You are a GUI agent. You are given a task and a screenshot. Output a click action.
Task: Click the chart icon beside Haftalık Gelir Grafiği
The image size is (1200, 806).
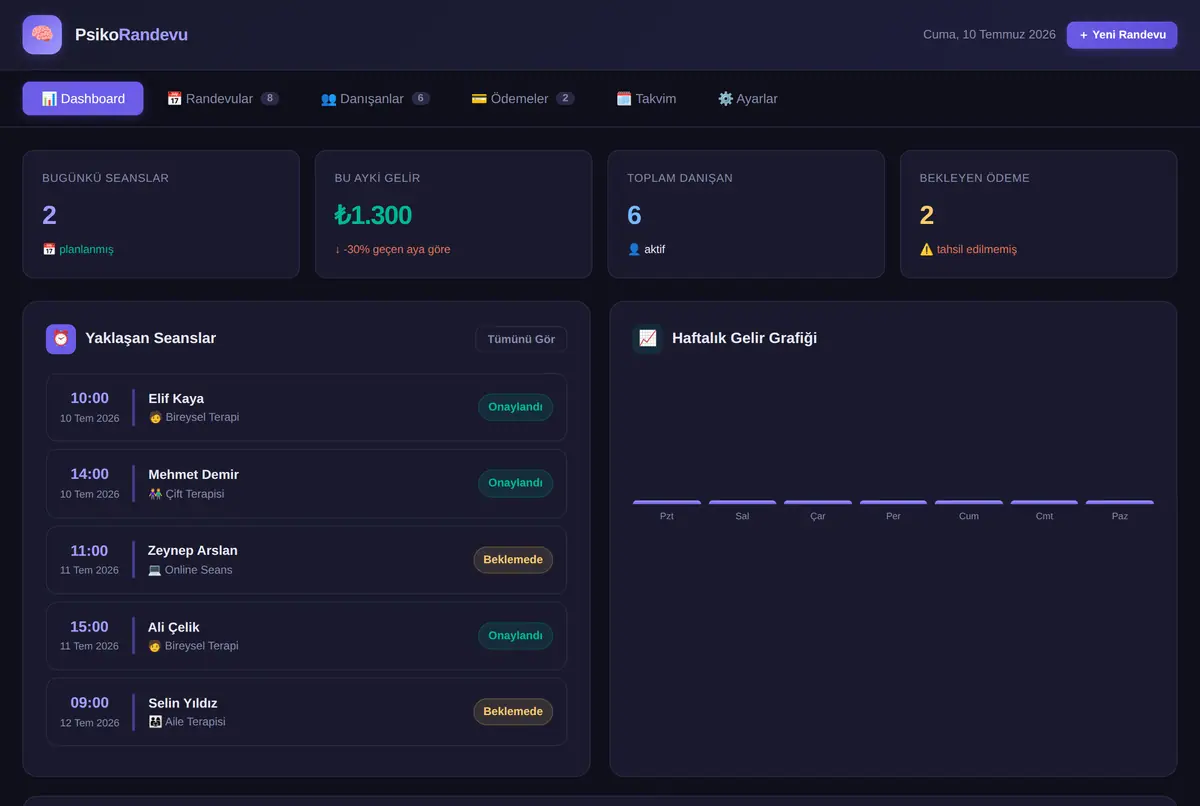pos(648,339)
